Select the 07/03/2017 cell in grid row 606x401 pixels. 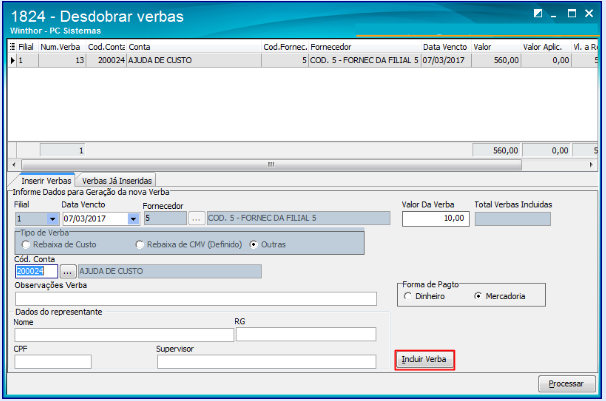[446, 60]
